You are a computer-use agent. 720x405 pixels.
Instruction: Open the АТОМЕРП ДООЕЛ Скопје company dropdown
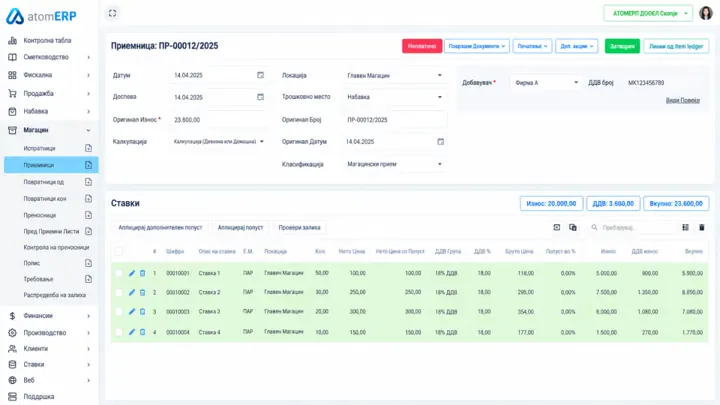pos(648,13)
